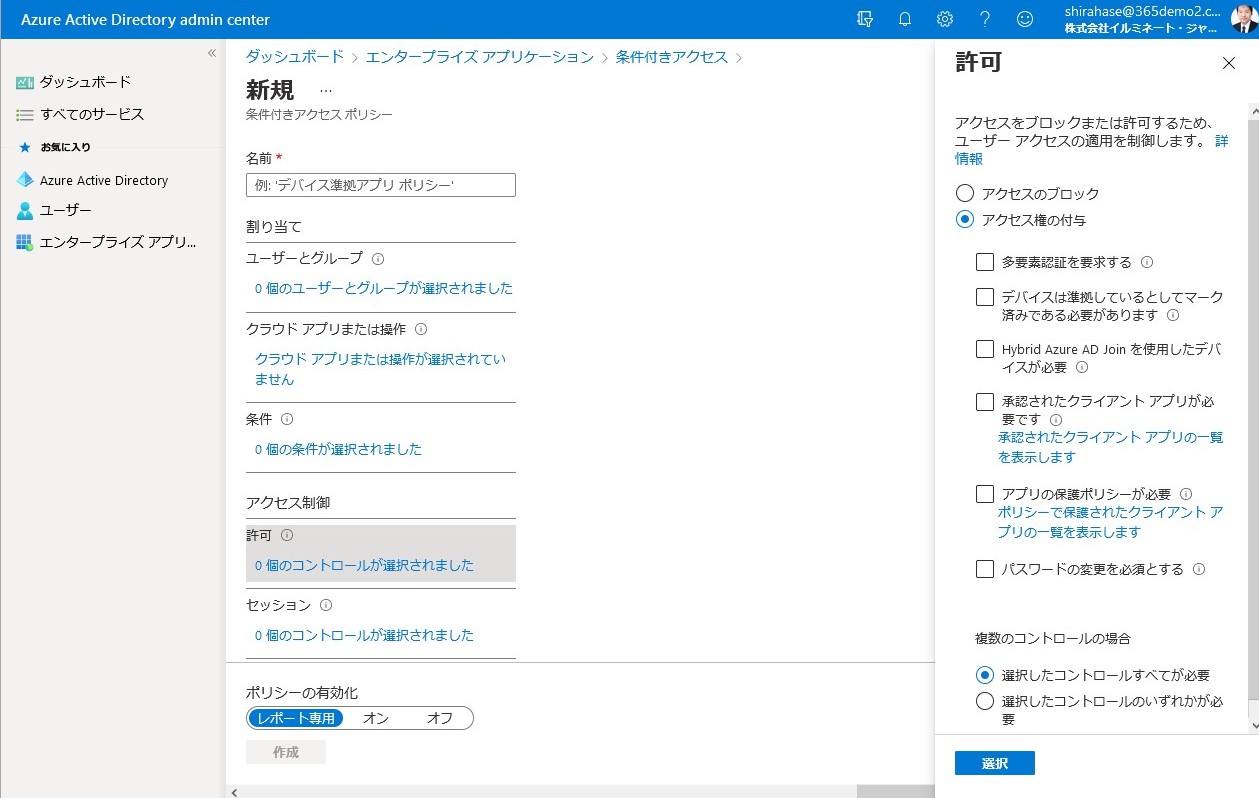Select 選択したコントロールのいずれかが必要 radio option

(985, 702)
